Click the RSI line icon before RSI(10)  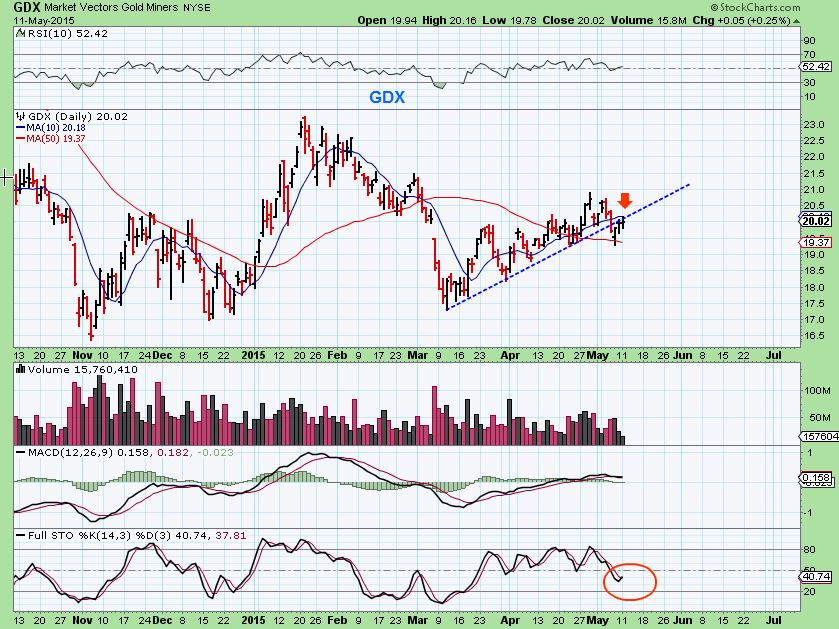point(20,33)
